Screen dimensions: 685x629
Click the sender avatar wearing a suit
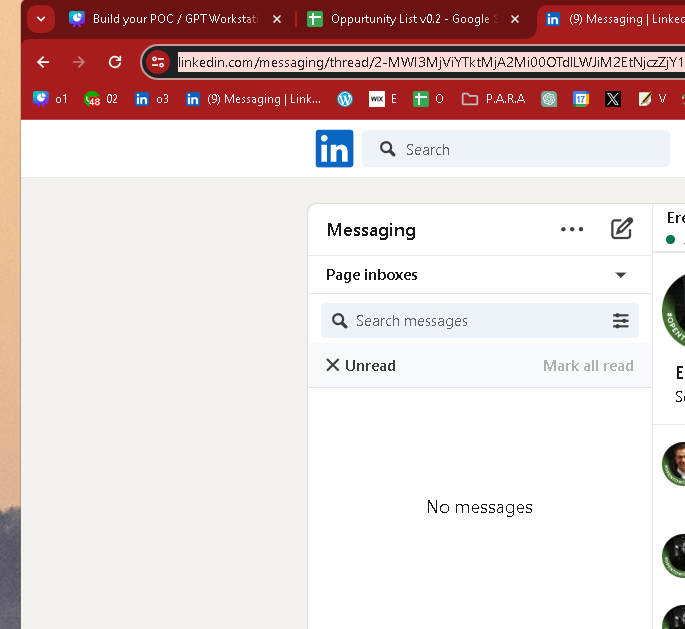674,464
